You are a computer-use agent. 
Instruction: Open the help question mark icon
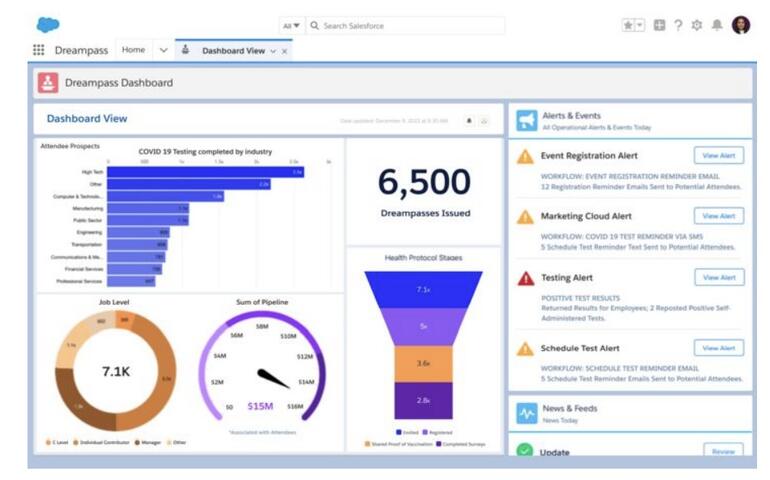[678, 25]
